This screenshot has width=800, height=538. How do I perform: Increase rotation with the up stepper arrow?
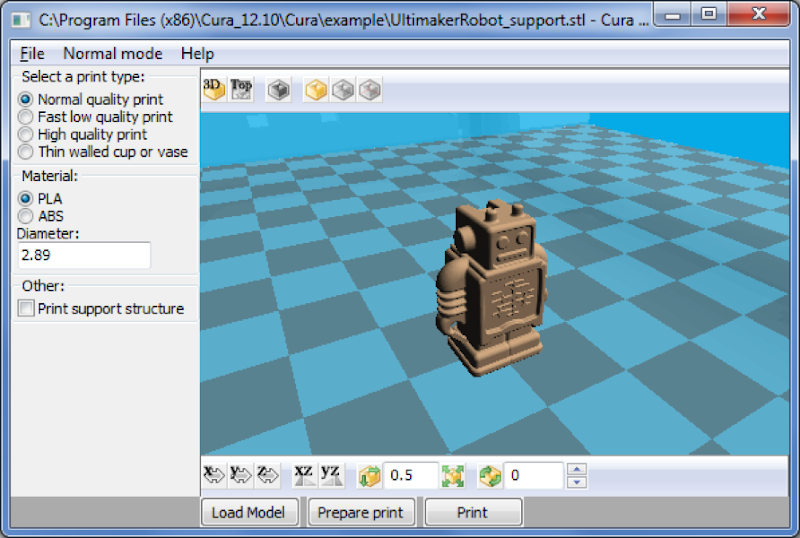[x=577, y=469]
